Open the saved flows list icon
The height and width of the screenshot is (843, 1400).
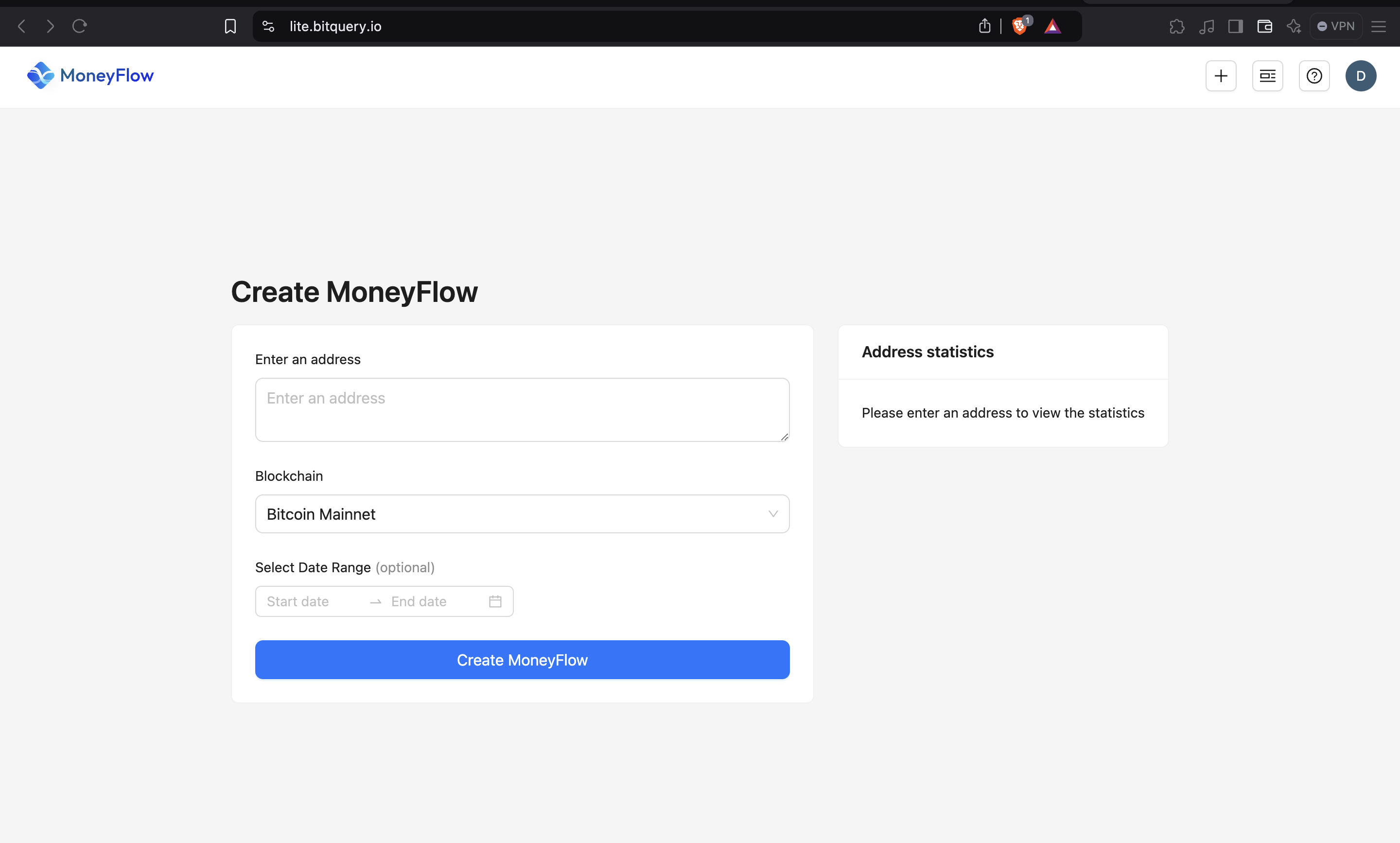point(1267,75)
